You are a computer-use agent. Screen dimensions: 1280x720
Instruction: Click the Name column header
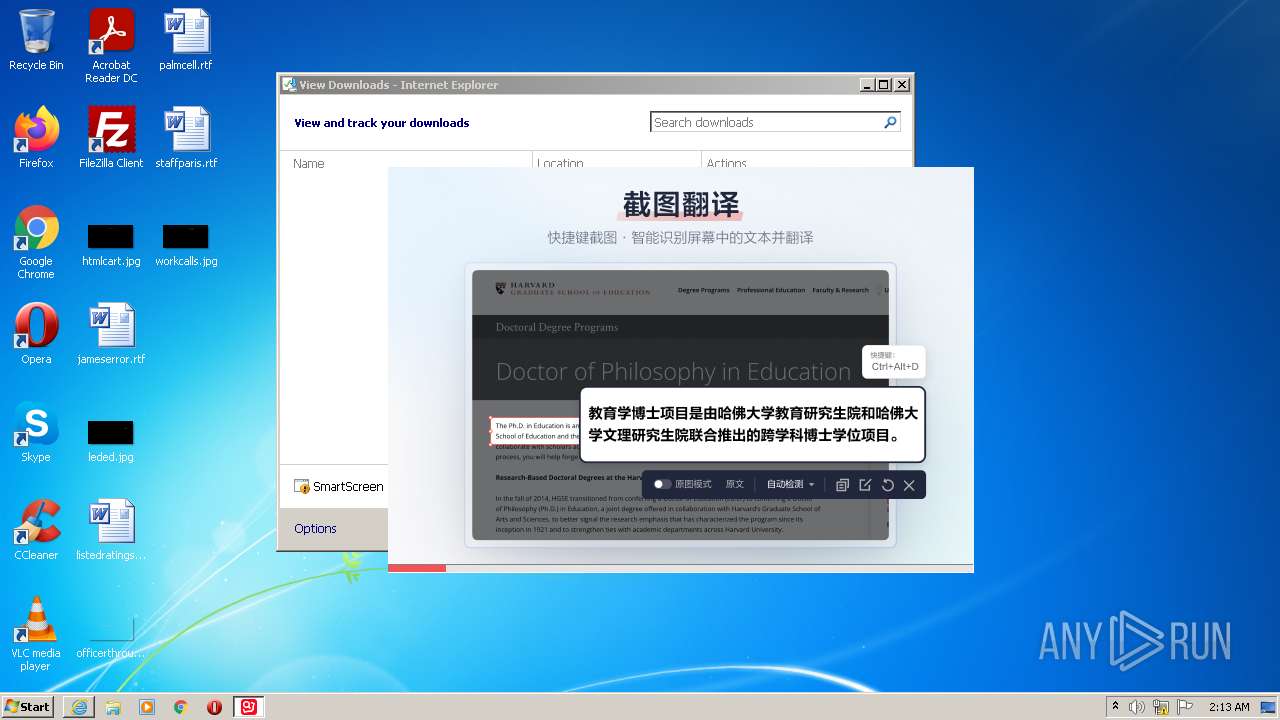coord(309,163)
